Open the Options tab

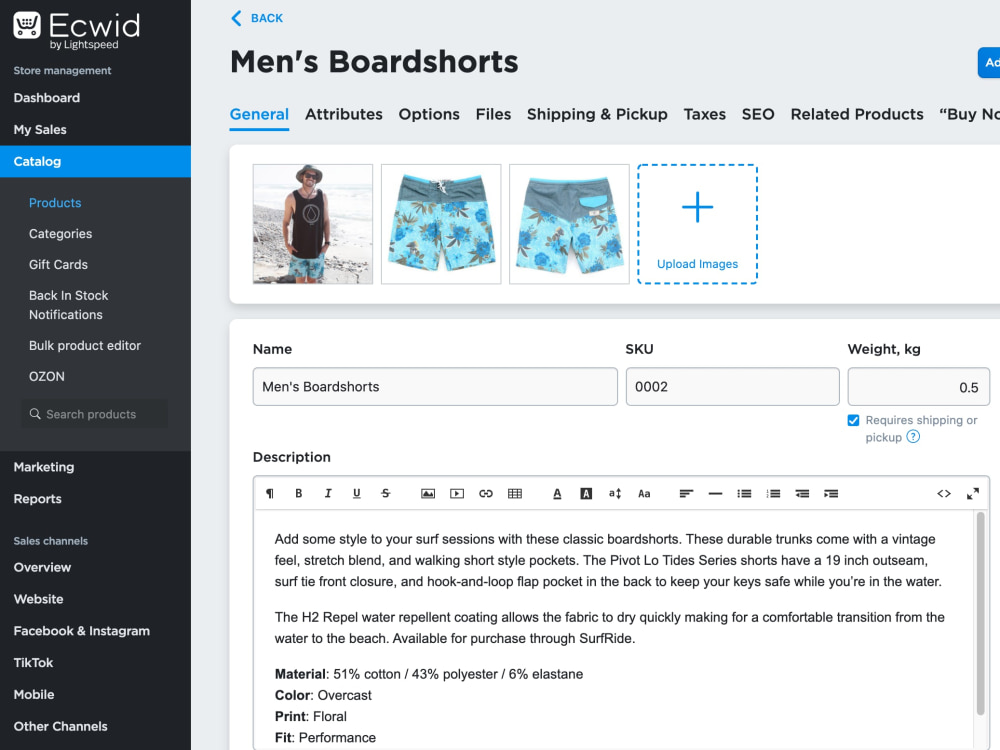click(429, 114)
